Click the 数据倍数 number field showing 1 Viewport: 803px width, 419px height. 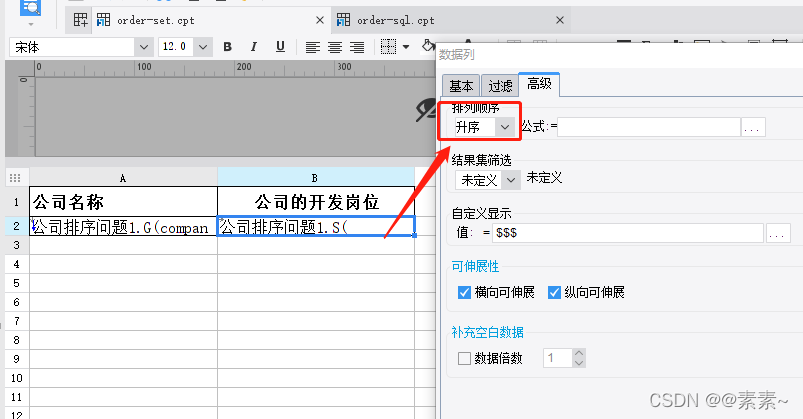[x=558, y=358]
